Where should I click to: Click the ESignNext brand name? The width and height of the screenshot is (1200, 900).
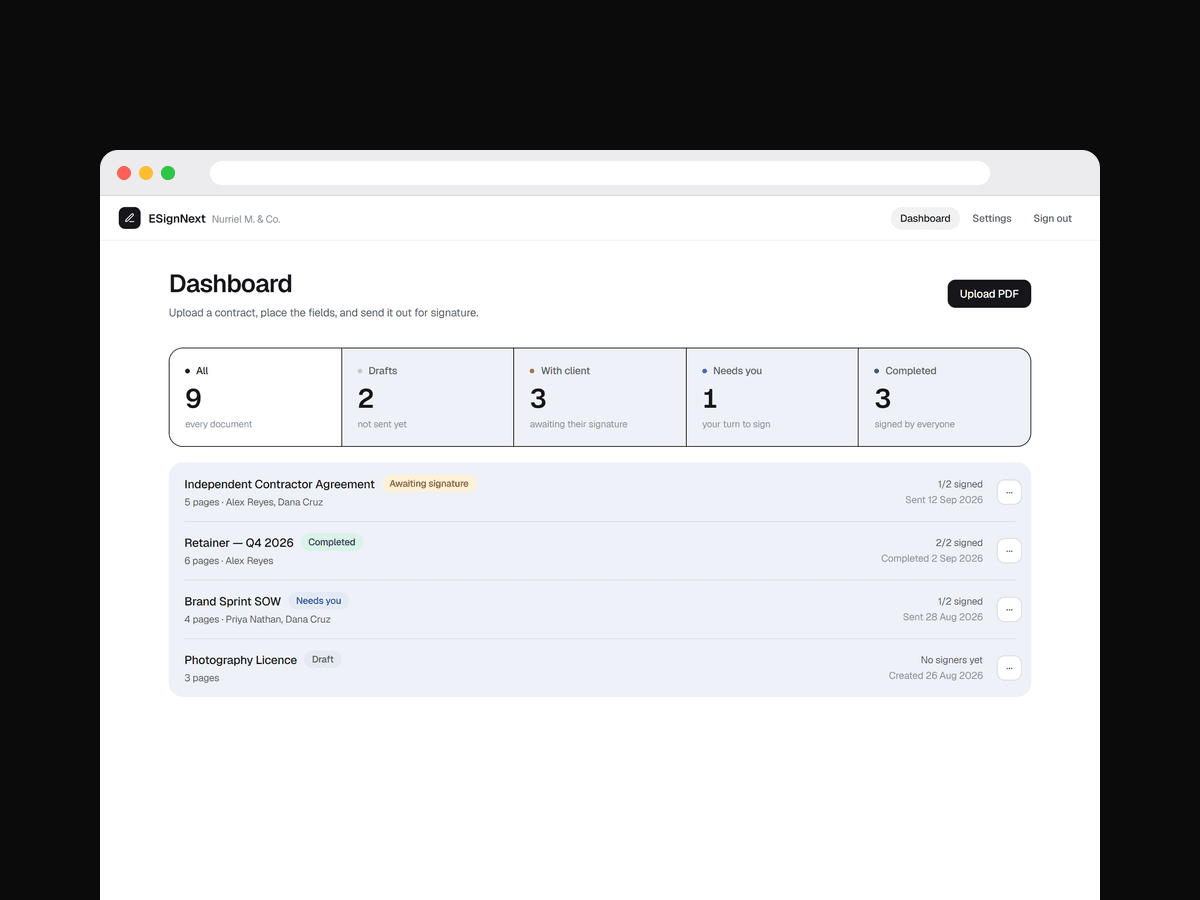[x=177, y=218]
